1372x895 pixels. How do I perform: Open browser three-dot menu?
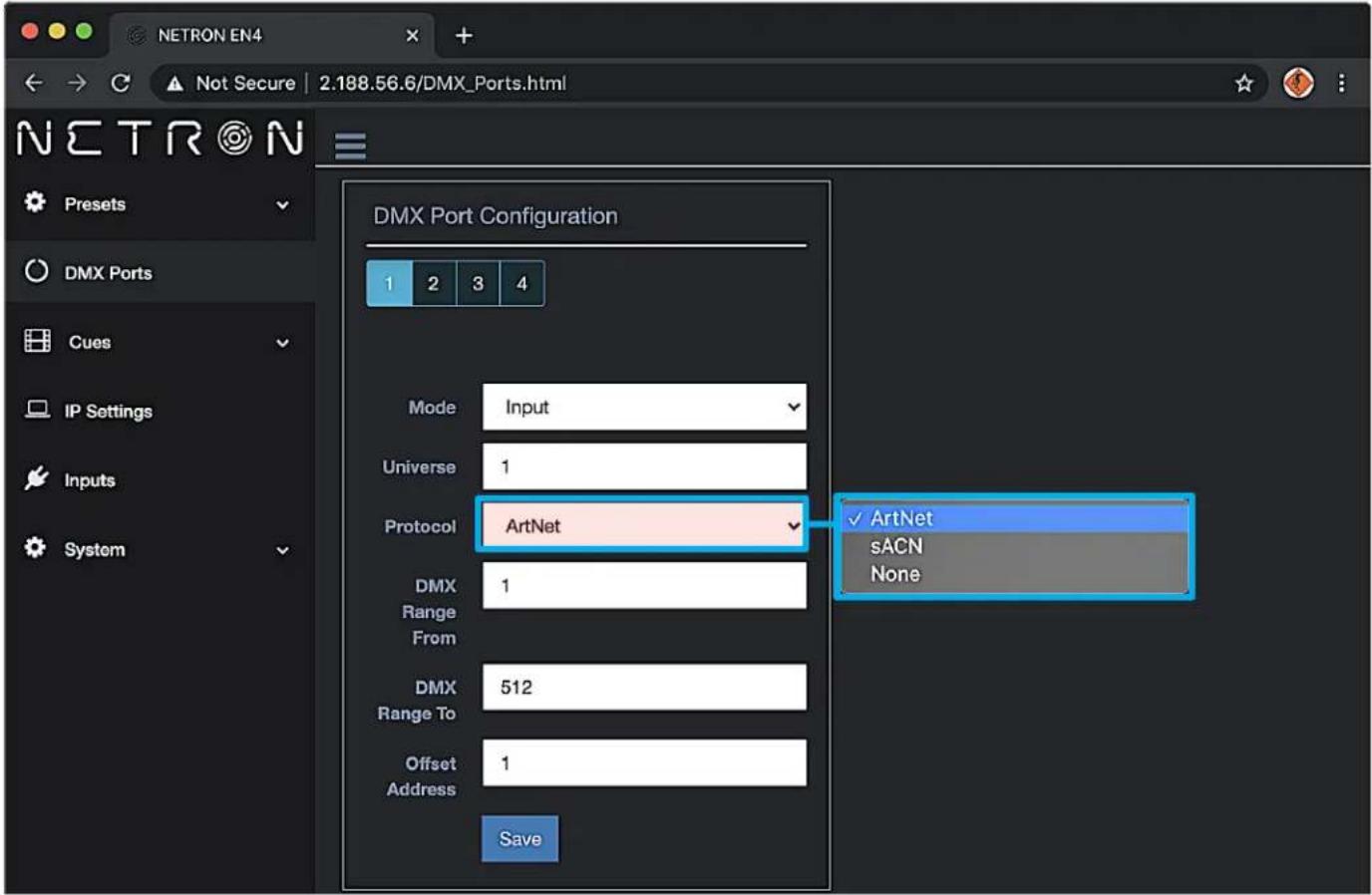(1341, 83)
